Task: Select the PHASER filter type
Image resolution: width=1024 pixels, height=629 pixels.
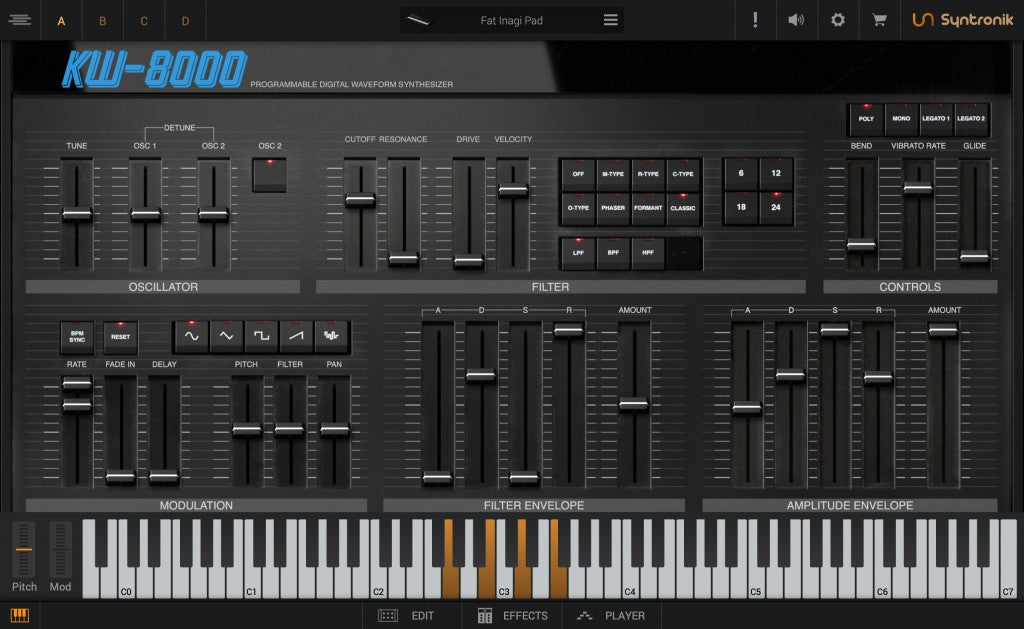Action: [611, 209]
